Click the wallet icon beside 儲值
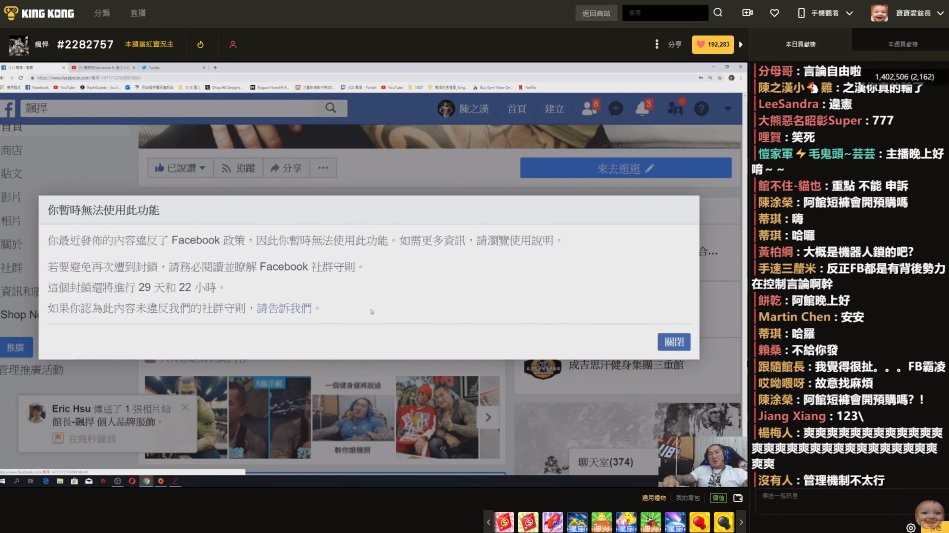Screen dimensions: 949x533 (738, 497)
